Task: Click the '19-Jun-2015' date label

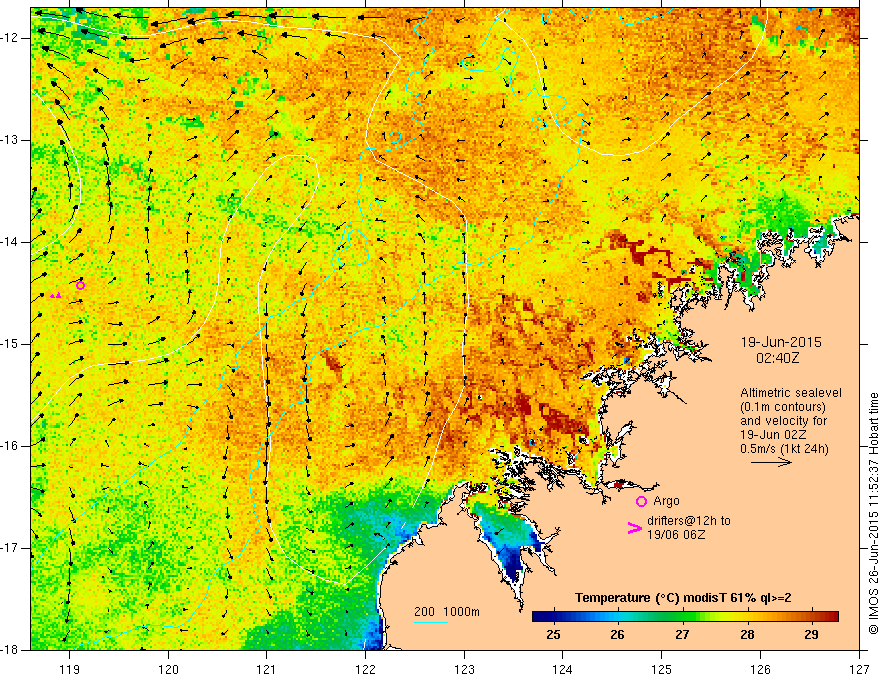Action: tap(781, 342)
